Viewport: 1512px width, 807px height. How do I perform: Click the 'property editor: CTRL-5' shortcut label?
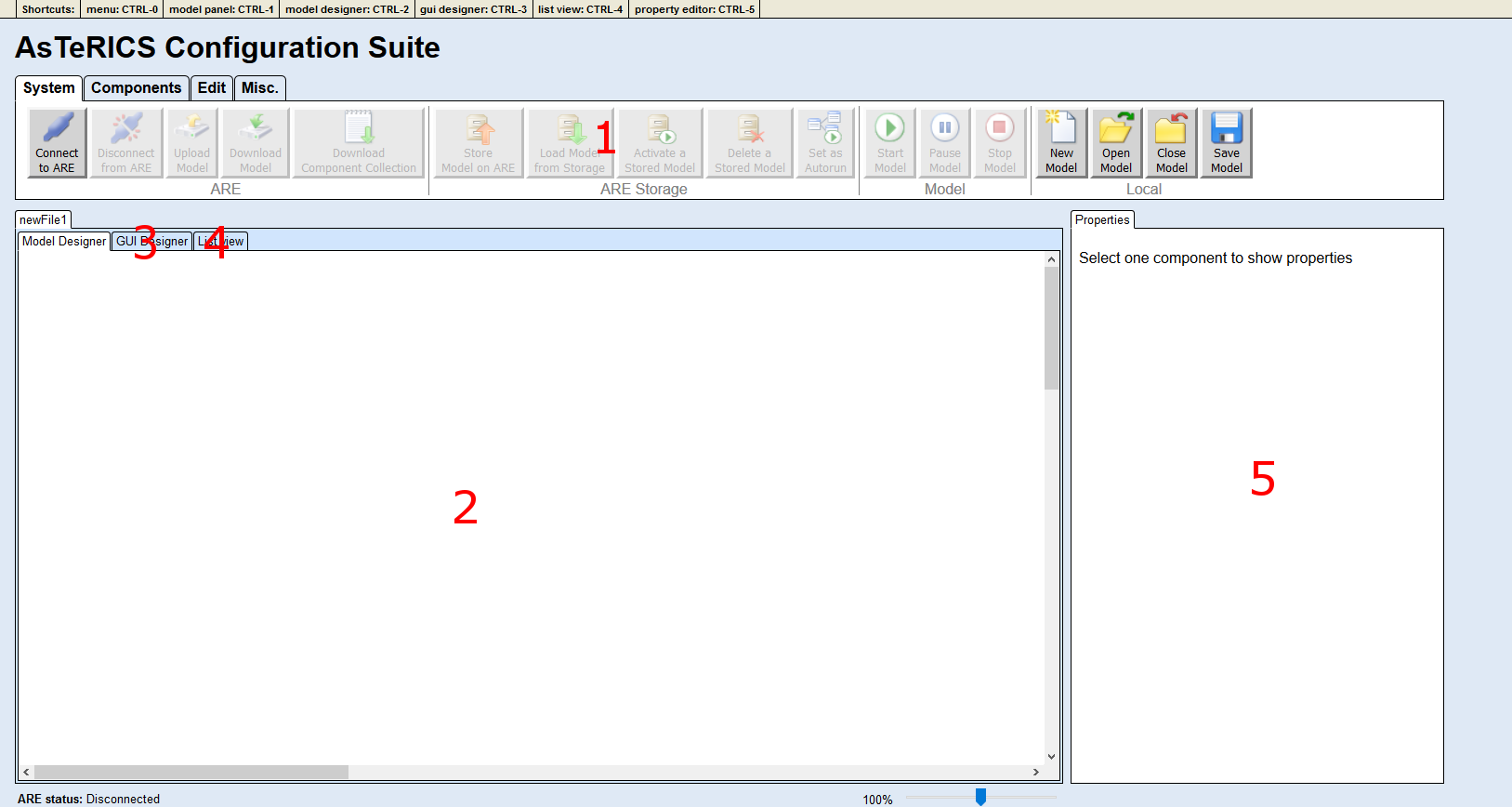coord(694,9)
